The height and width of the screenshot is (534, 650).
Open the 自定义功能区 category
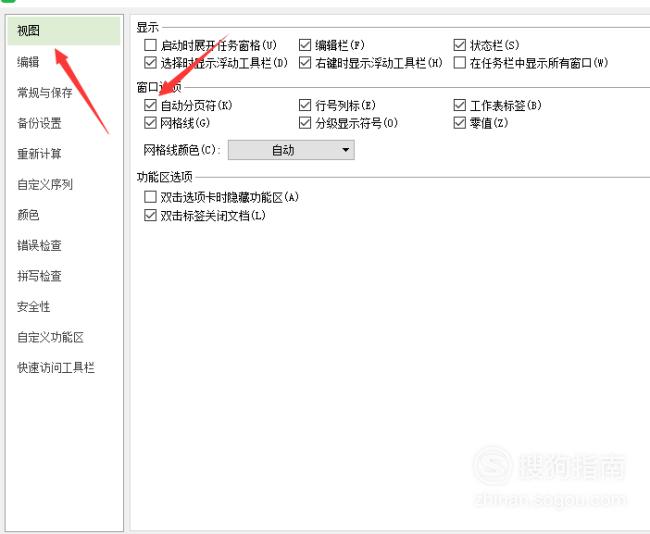point(51,337)
